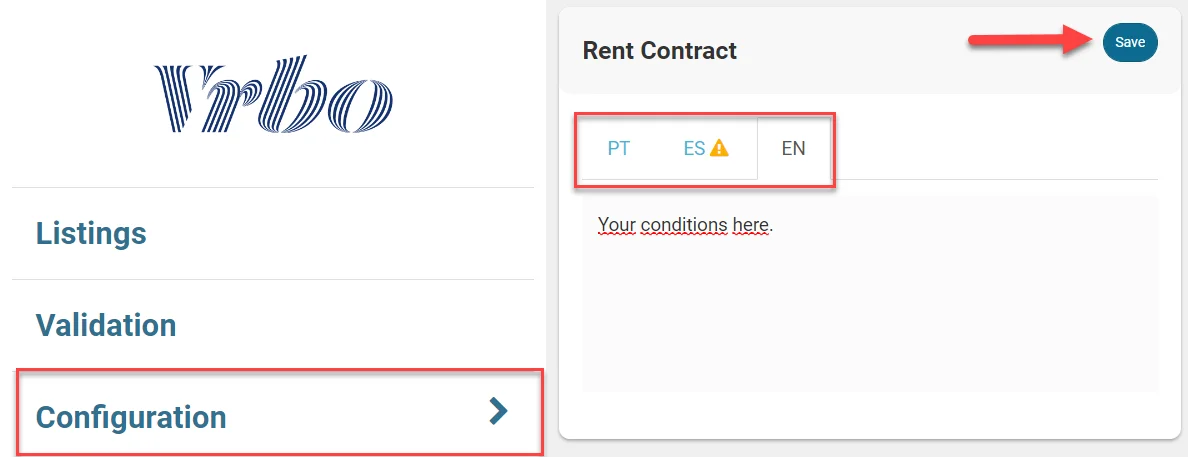Click the warning triangle on the ES tab
The image size is (1188, 457).
pos(719,149)
